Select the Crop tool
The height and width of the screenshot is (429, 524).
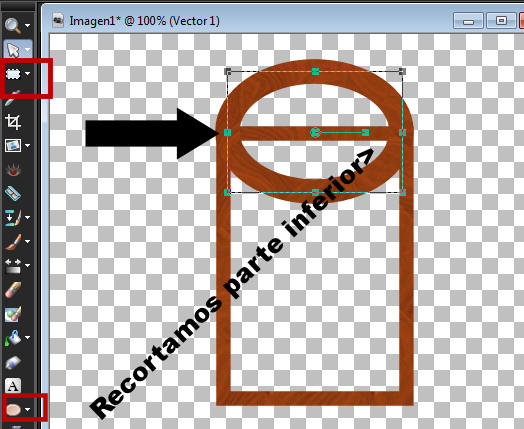coord(13,122)
